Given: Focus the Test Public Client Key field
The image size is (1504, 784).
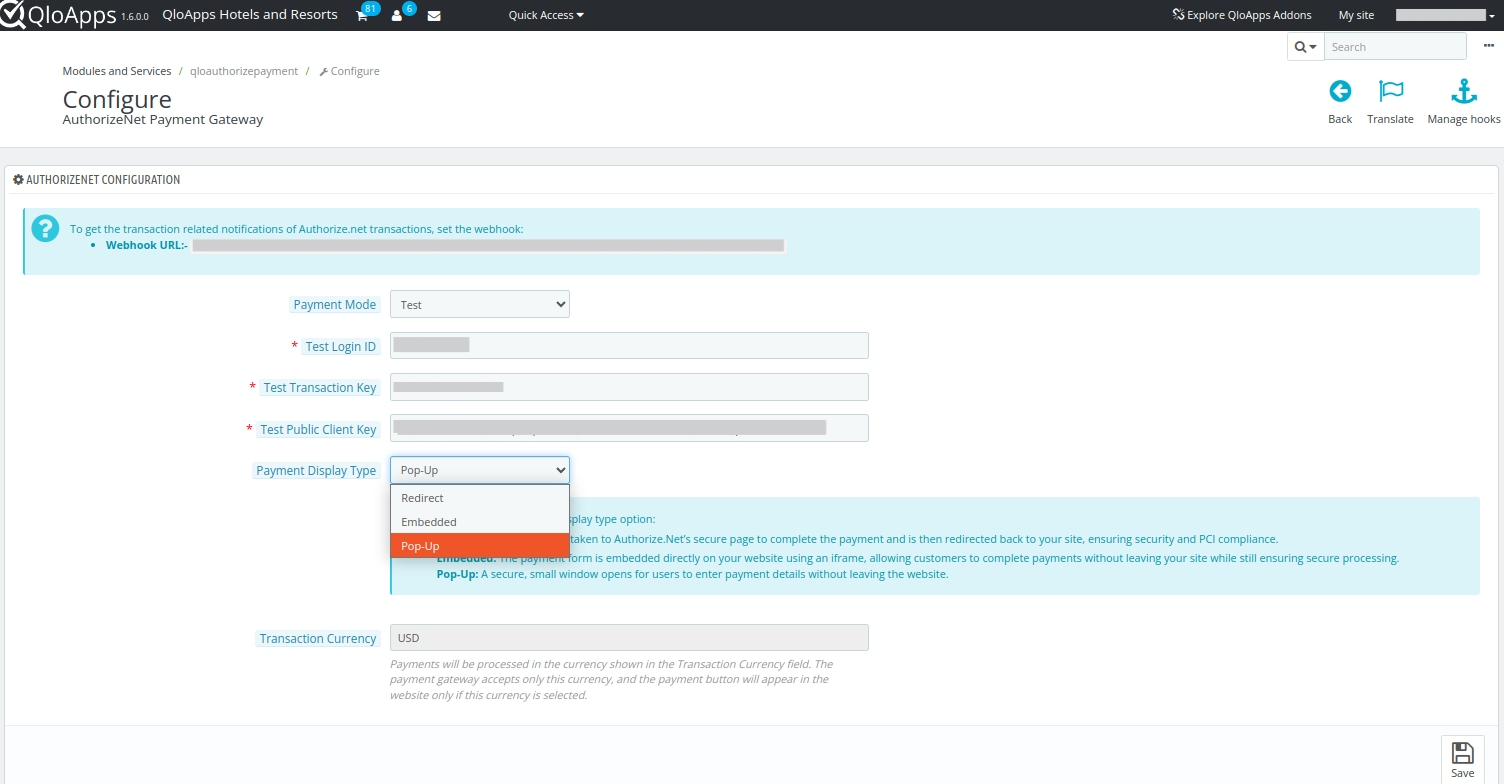Looking at the screenshot, I should tap(629, 428).
